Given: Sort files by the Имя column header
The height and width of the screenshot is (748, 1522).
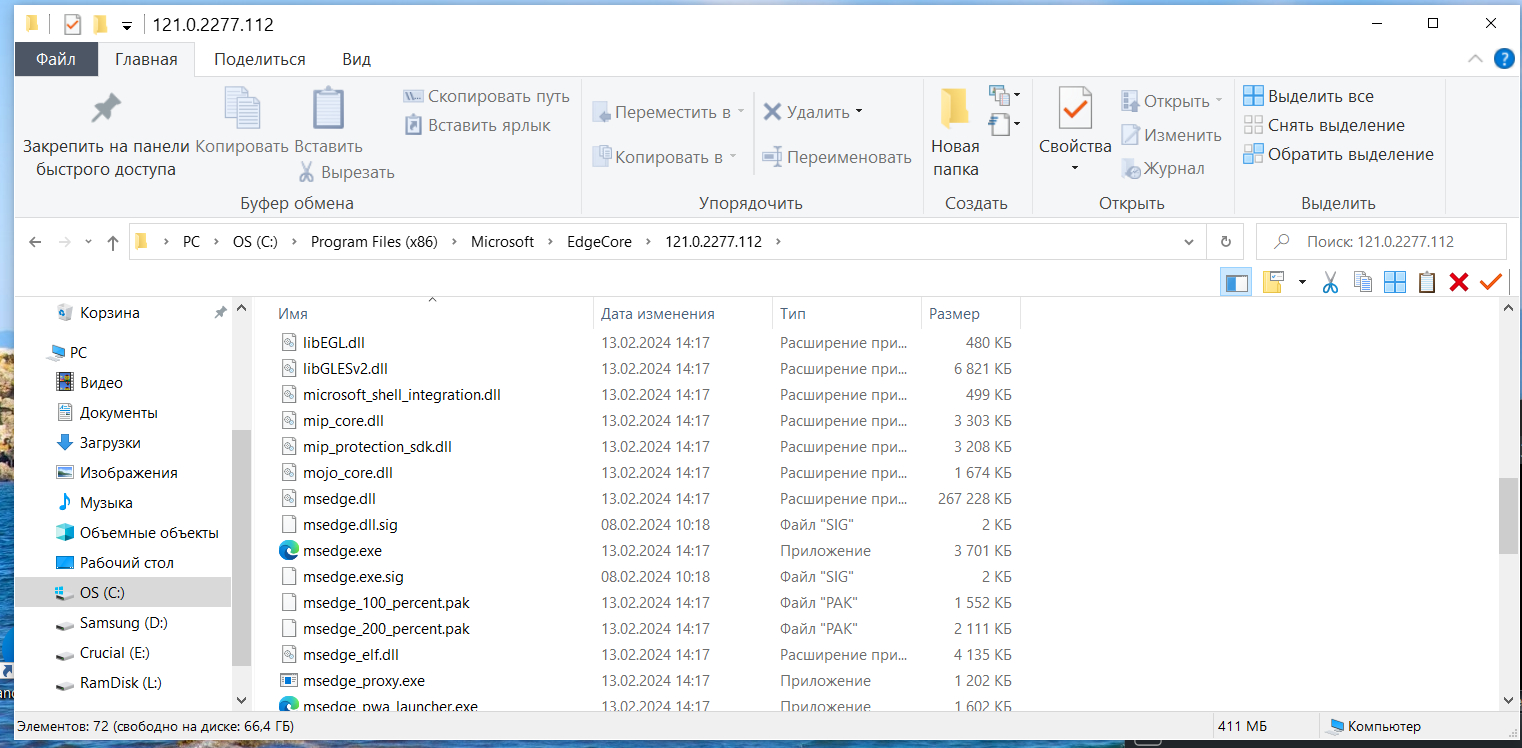Looking at the screenshot, I should pyautogui.click(x=432, y=313).
